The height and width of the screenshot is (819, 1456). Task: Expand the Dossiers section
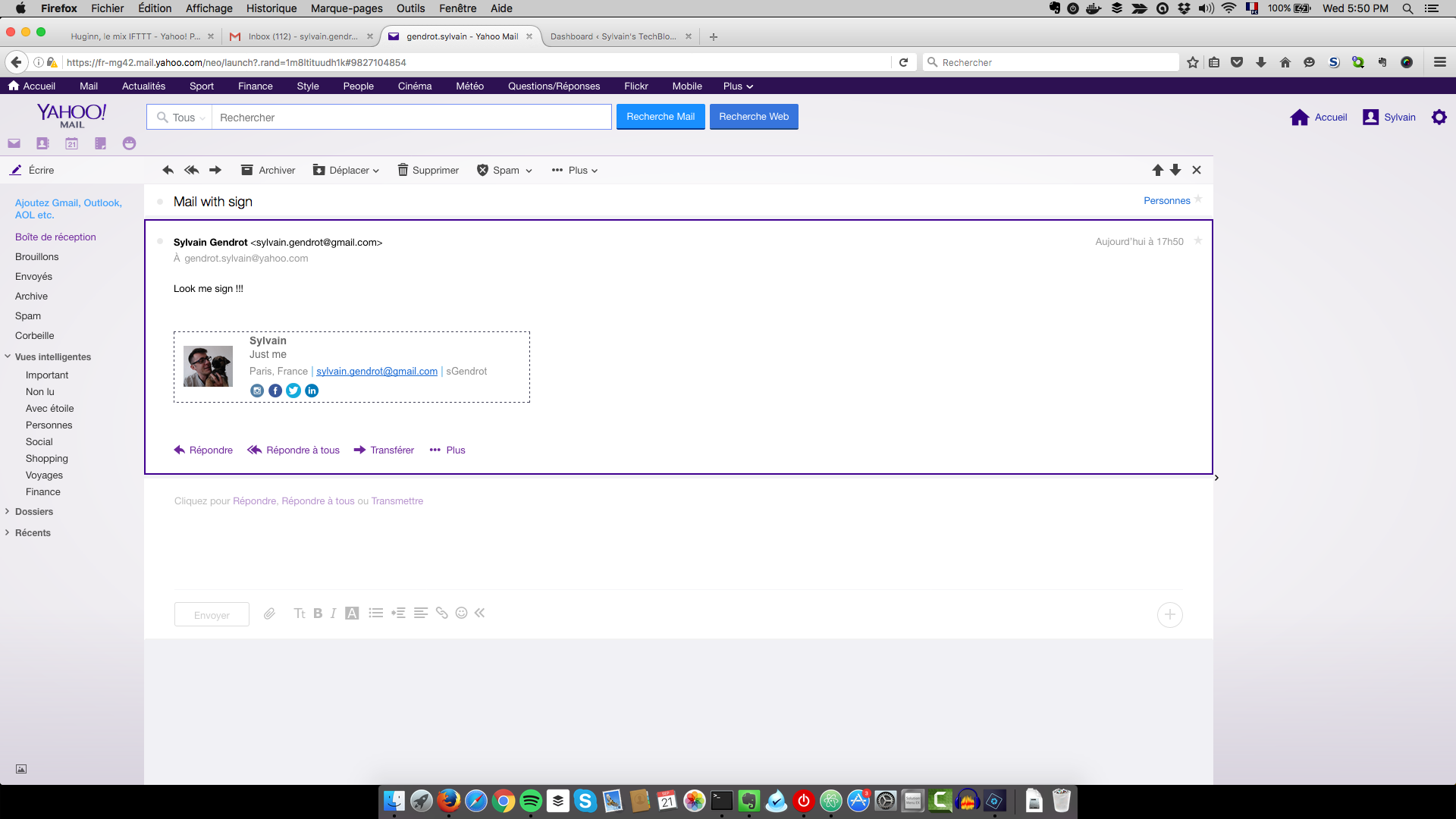pos(8,511)
